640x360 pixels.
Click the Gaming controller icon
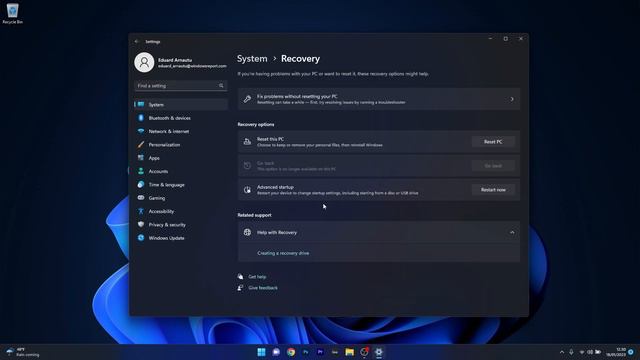[141, 198]
